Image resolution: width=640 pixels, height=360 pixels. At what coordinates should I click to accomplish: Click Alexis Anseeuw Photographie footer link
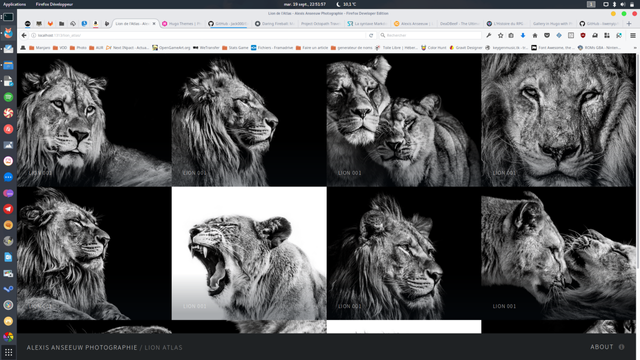pyautogui.click(x=82, y=348)
